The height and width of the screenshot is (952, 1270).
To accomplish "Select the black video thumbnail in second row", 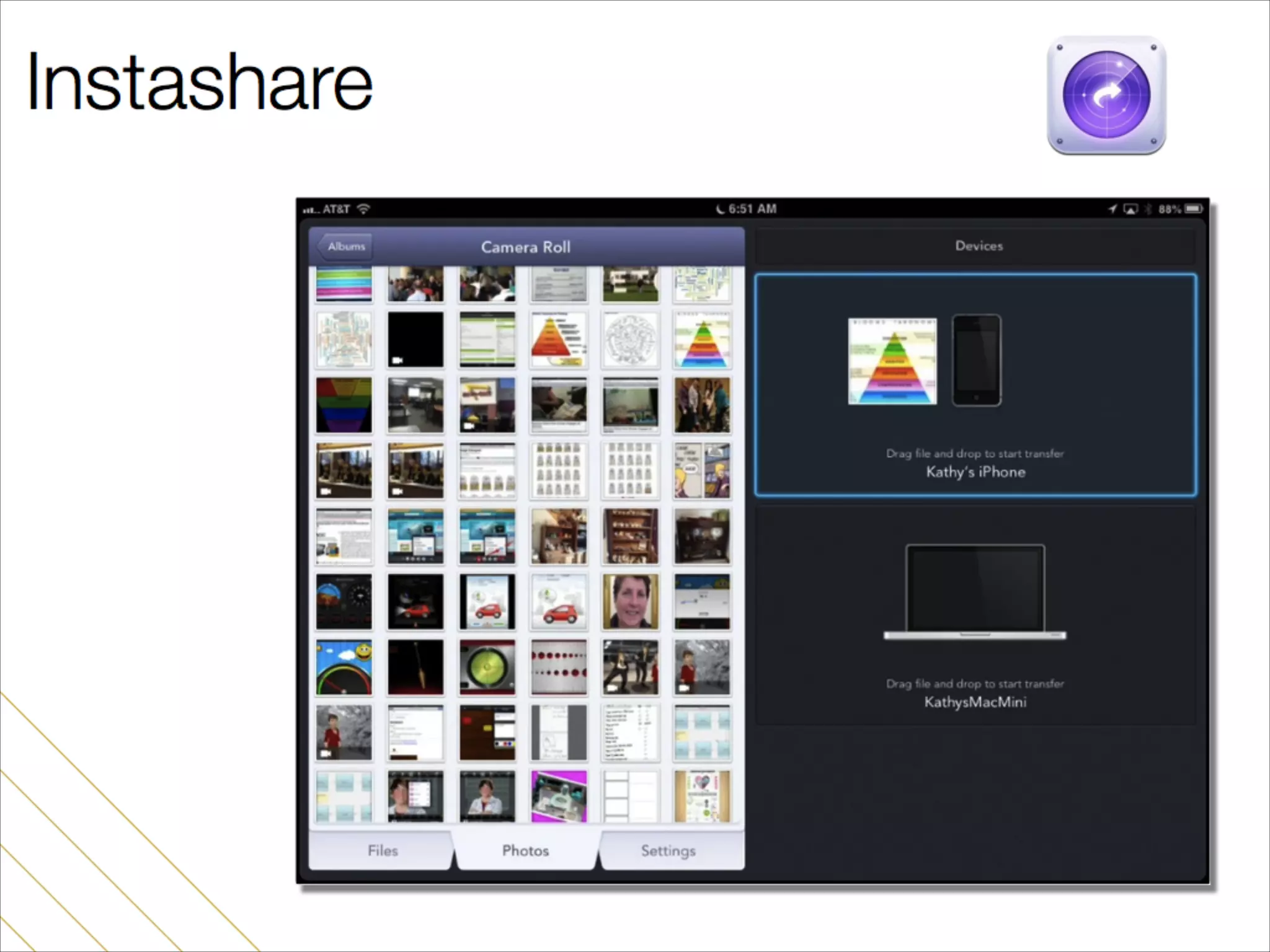I will 415,340.
